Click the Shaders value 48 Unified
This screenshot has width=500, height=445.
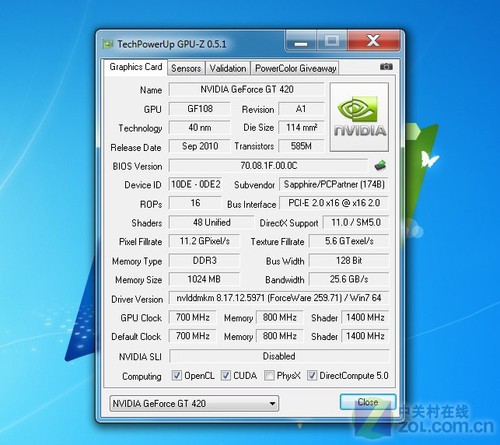click(x=212, y=222)
